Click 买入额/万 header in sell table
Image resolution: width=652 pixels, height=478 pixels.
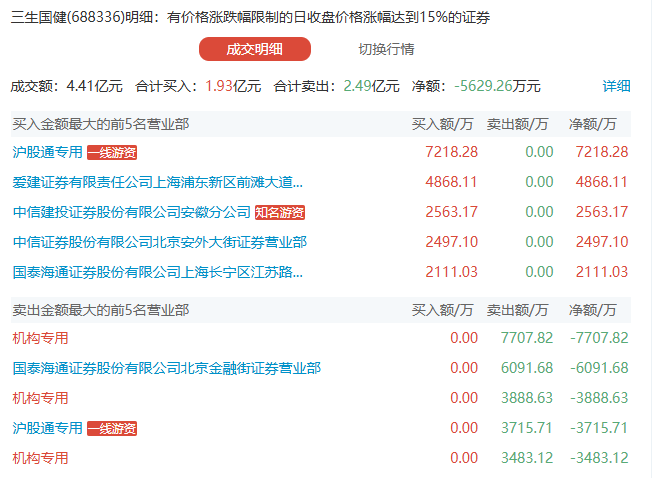click(x=442, y=310)
